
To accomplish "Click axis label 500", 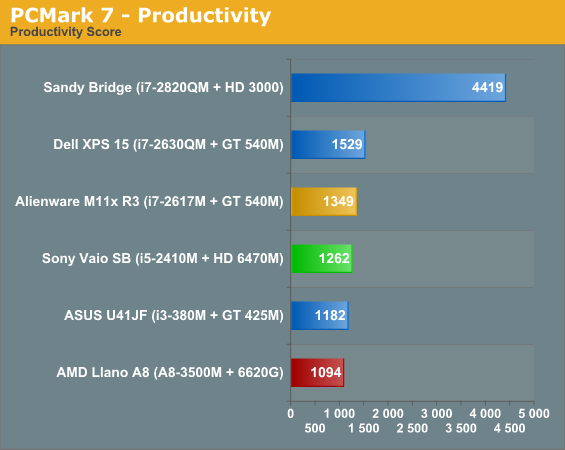I will coord(315,428).
